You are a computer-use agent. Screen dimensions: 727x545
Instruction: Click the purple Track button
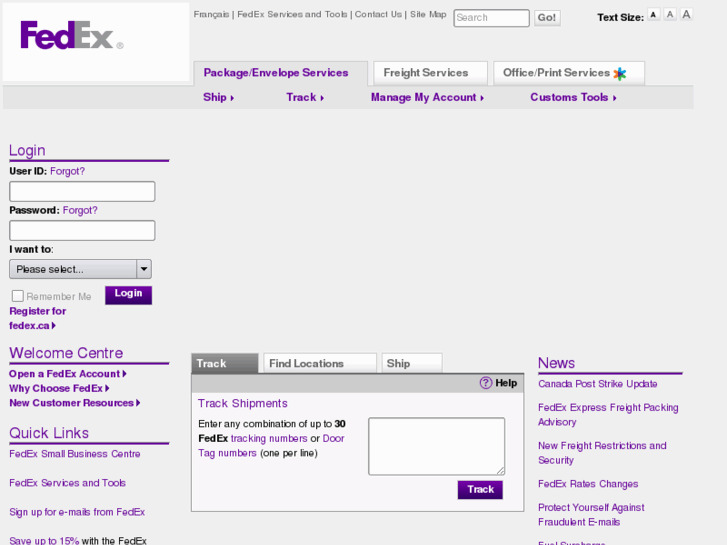pyautogui.click(x=480, y=490)
